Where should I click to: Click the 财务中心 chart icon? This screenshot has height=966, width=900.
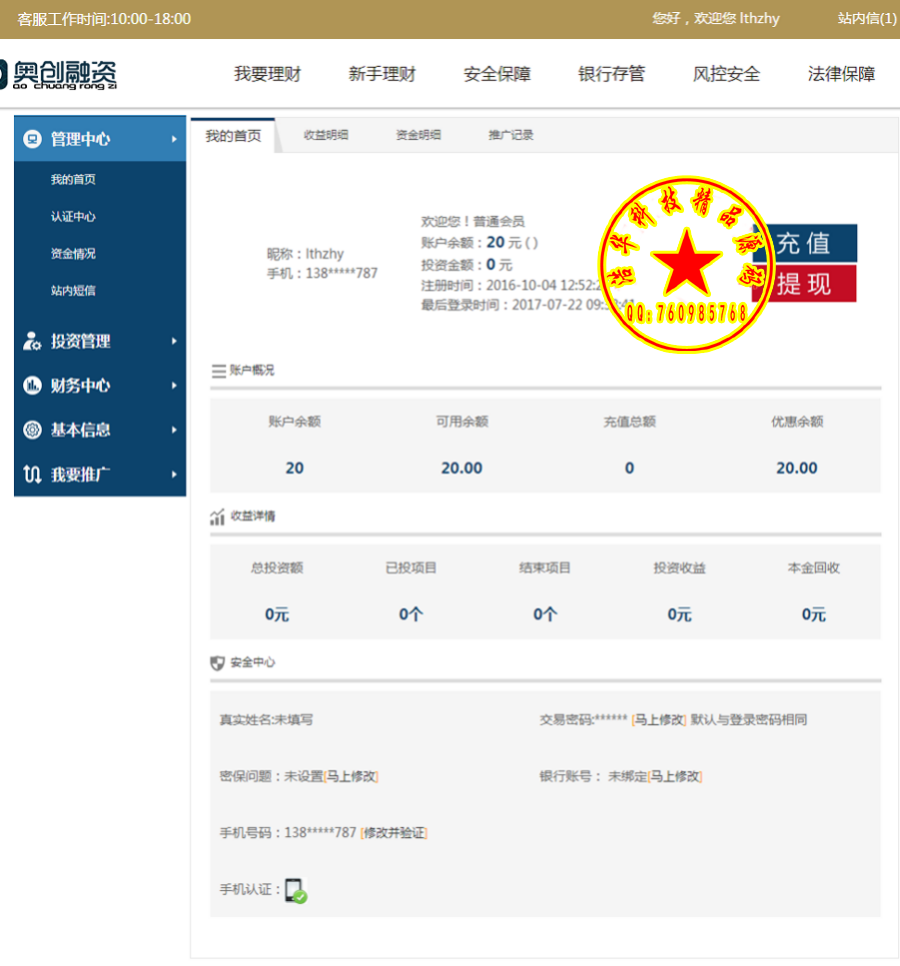tap(32, 385)
